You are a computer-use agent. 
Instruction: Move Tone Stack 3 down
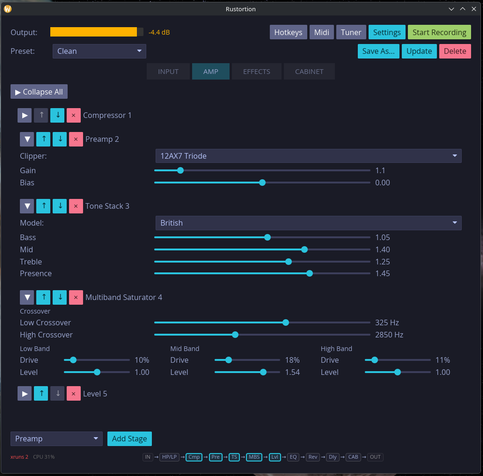coord(60,206)
